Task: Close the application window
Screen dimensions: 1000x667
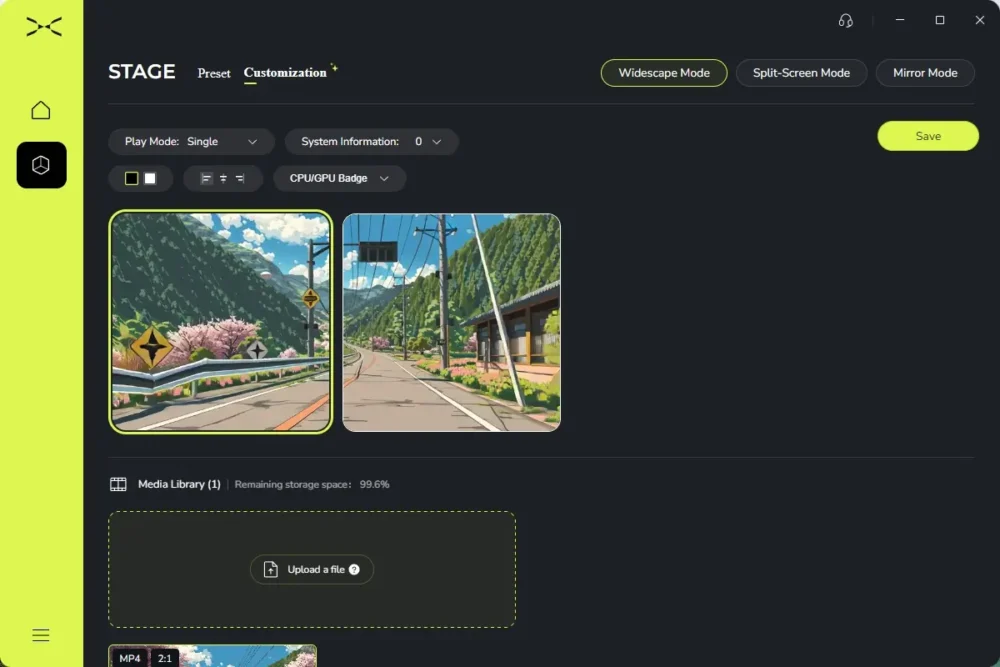Action: (980, 20)
